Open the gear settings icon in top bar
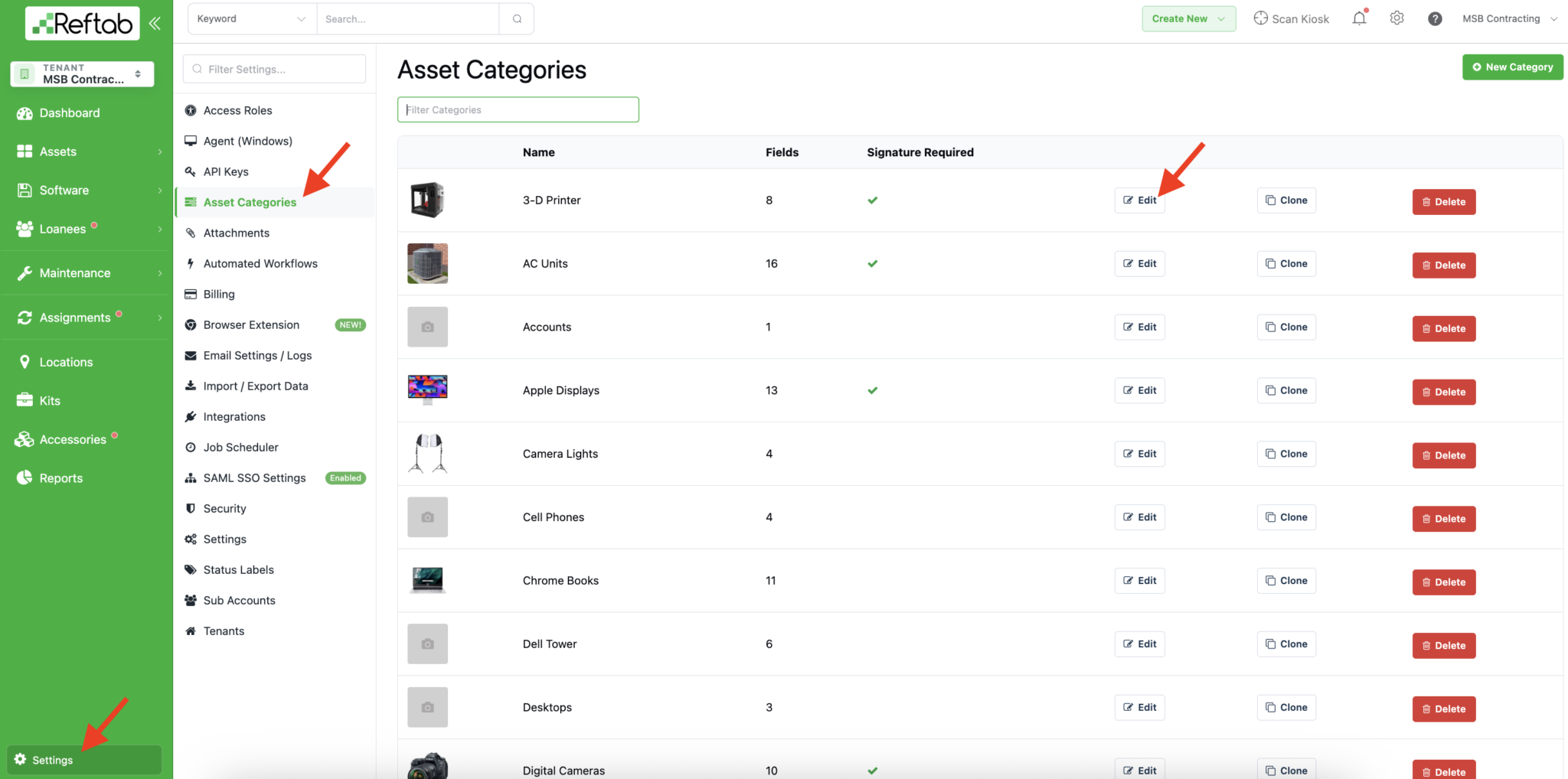This screenshot has height=779, width=1568. (x=1396, y=18)
